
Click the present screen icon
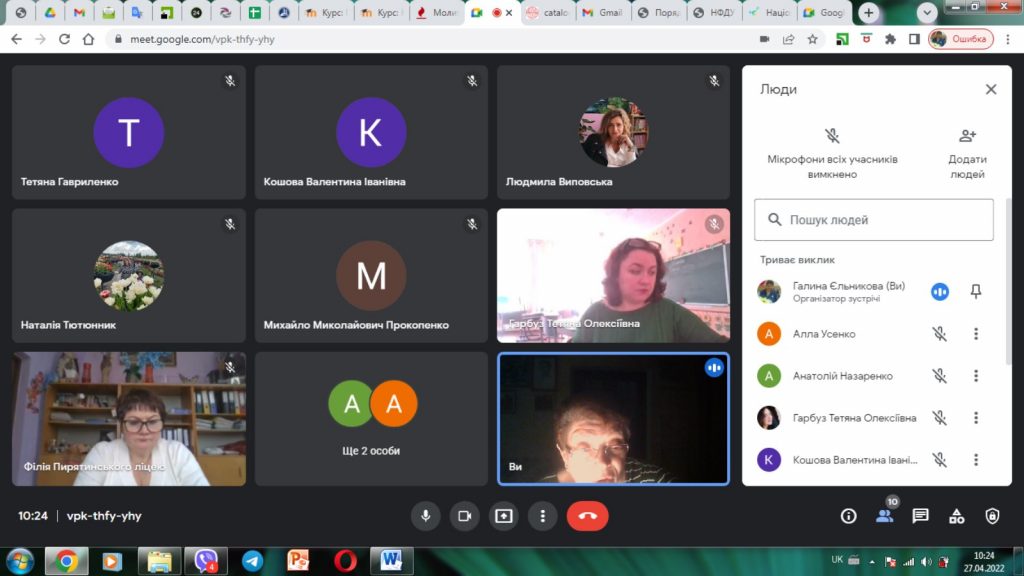pyautogui.click(x=503, y=516)
